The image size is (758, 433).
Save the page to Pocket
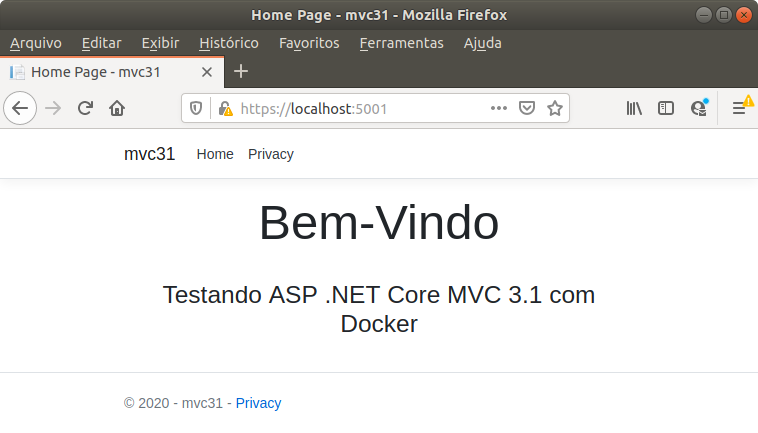(526, 108)
